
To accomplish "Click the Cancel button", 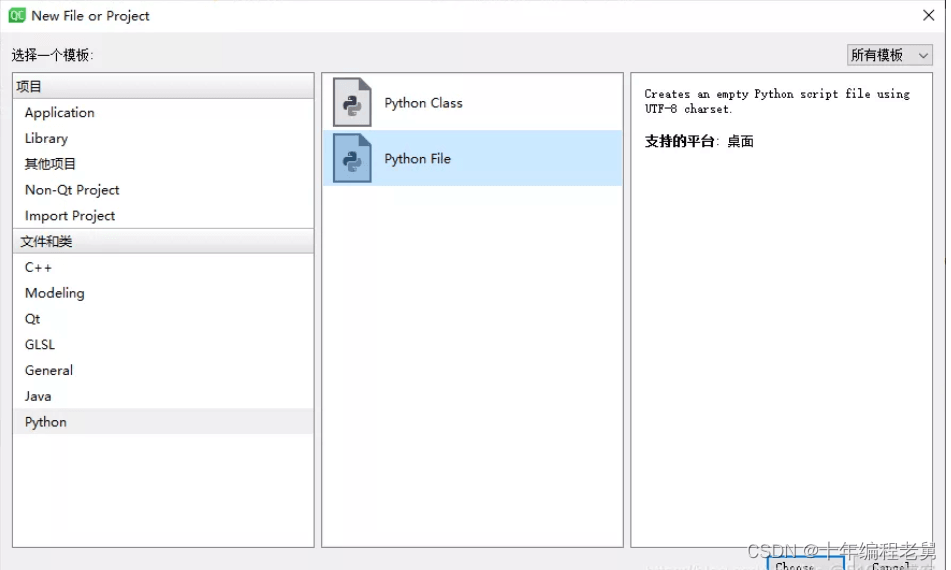I will pos(890,565).
